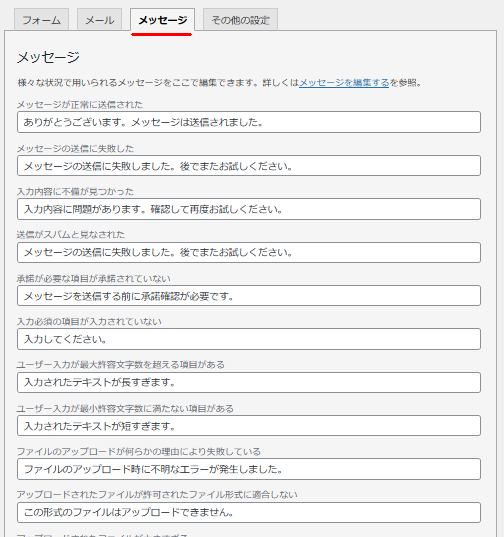The width and height of the screenshot is (504, 537).
Task: Switch to the フォーム tab
Action: [41, 20]
